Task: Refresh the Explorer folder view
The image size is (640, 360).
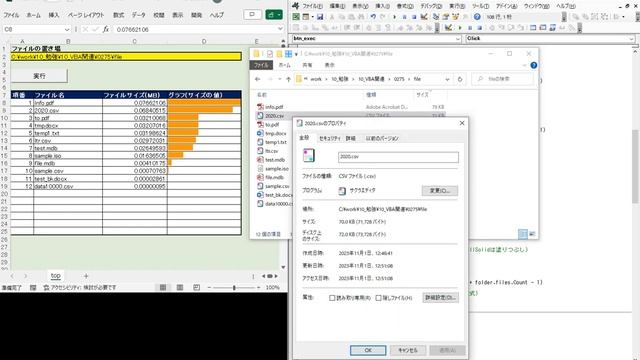Action: (x=460, y=79)
